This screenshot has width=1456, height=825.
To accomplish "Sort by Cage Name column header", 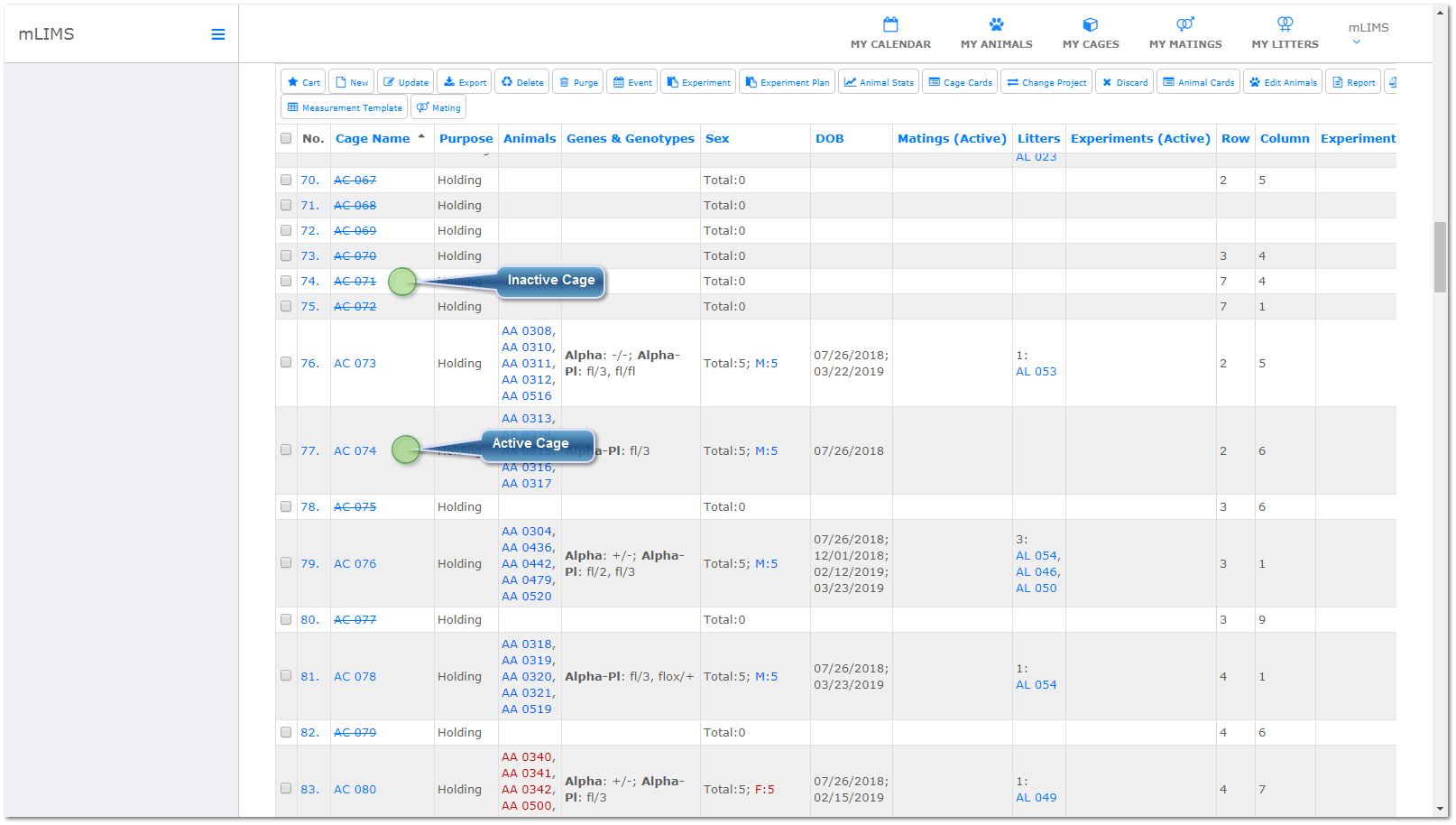I will [x=373, y=138].
